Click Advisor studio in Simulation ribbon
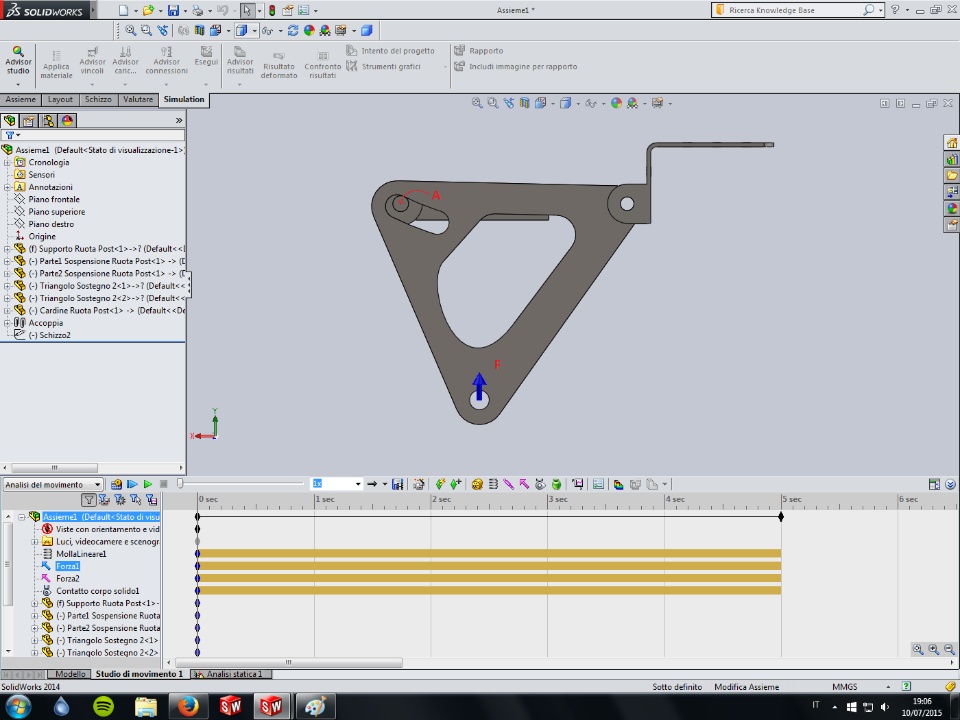The height and width of the screenshot is (720, 960). 18,60
